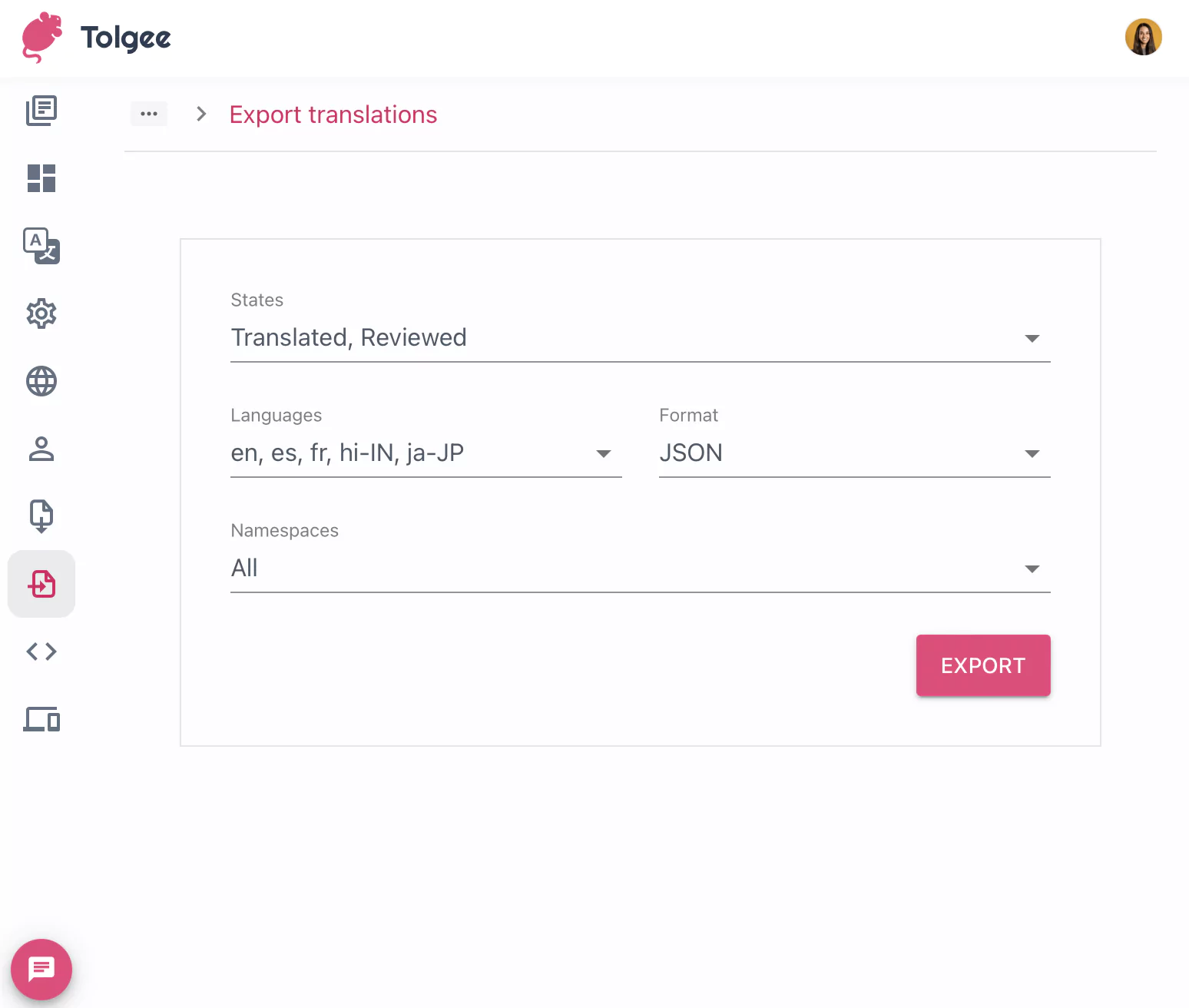Open project Settings via the gear icon
Viewport: 1189px width, 1008px height.
(x=41, y=313)
